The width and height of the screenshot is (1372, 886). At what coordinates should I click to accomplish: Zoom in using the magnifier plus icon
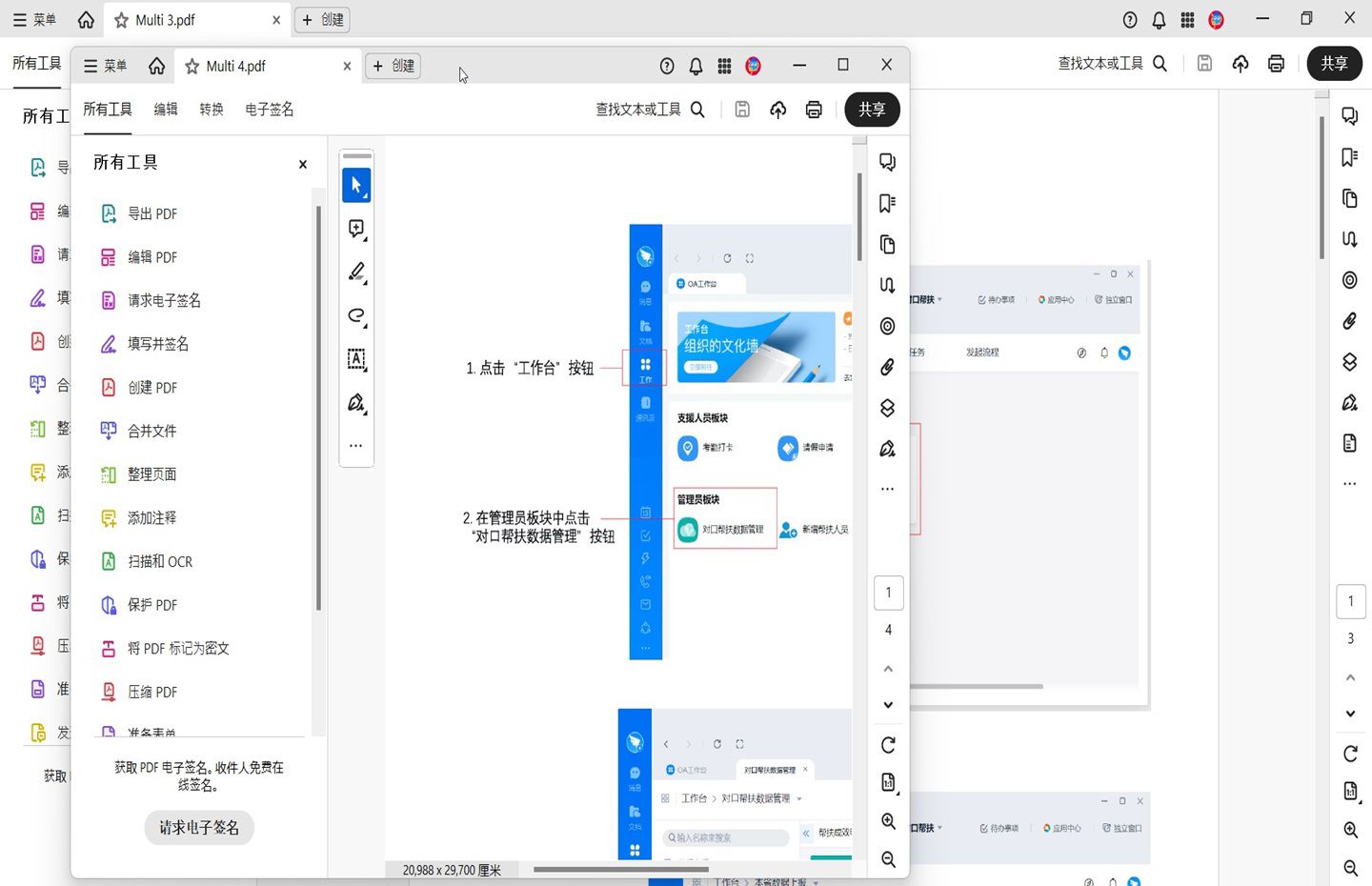point(887,820)
